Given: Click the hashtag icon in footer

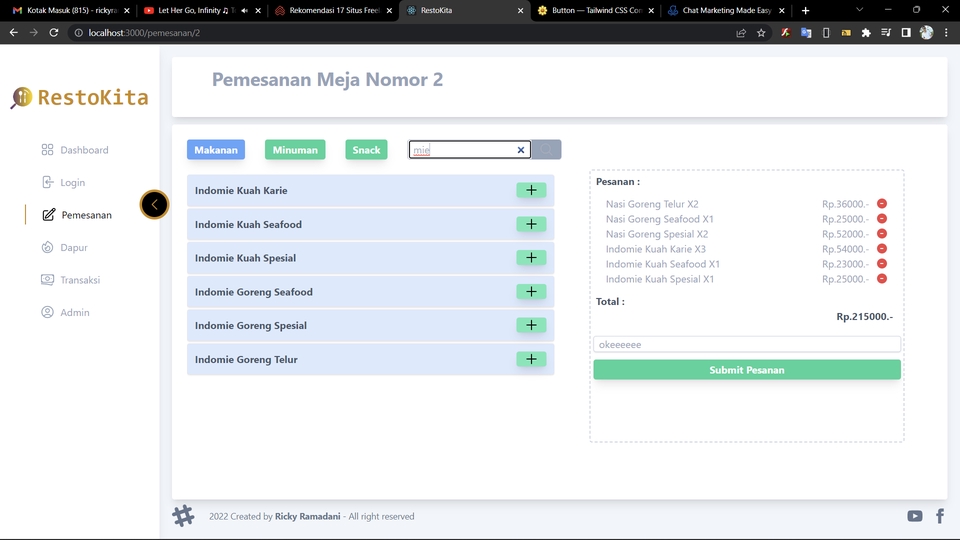Looking at the screenshot, I should click(x=183, y=516).
